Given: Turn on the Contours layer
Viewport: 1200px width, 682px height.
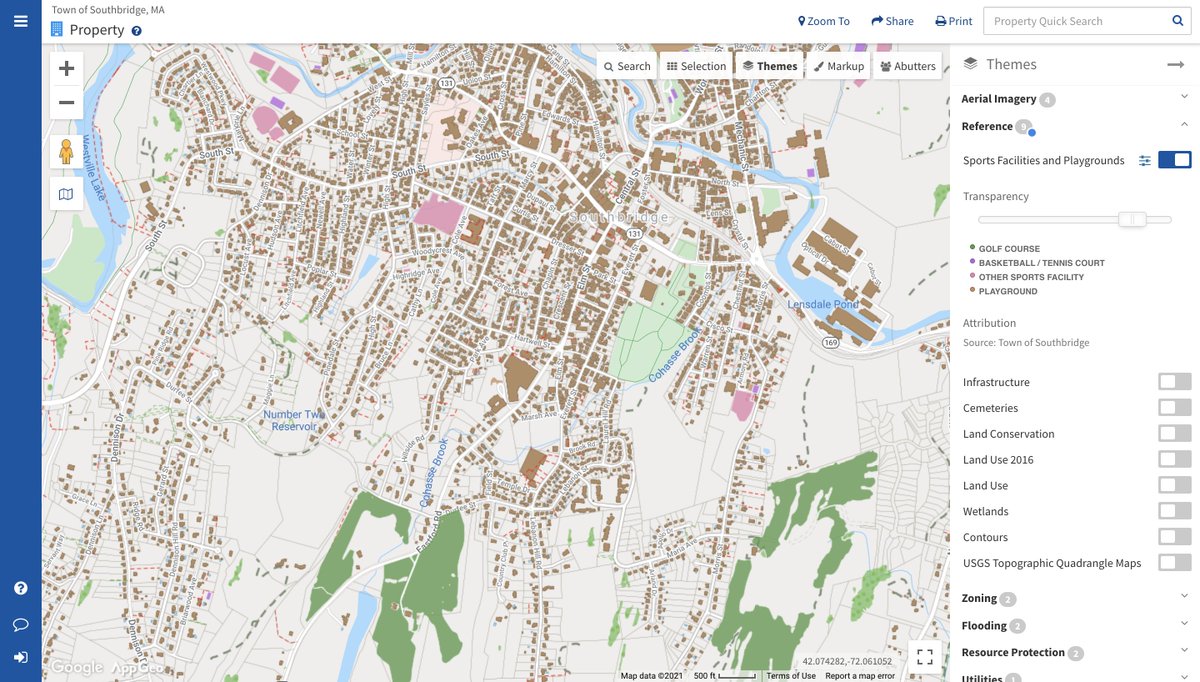Looking at the screenshot, I should coord(1175,537).
